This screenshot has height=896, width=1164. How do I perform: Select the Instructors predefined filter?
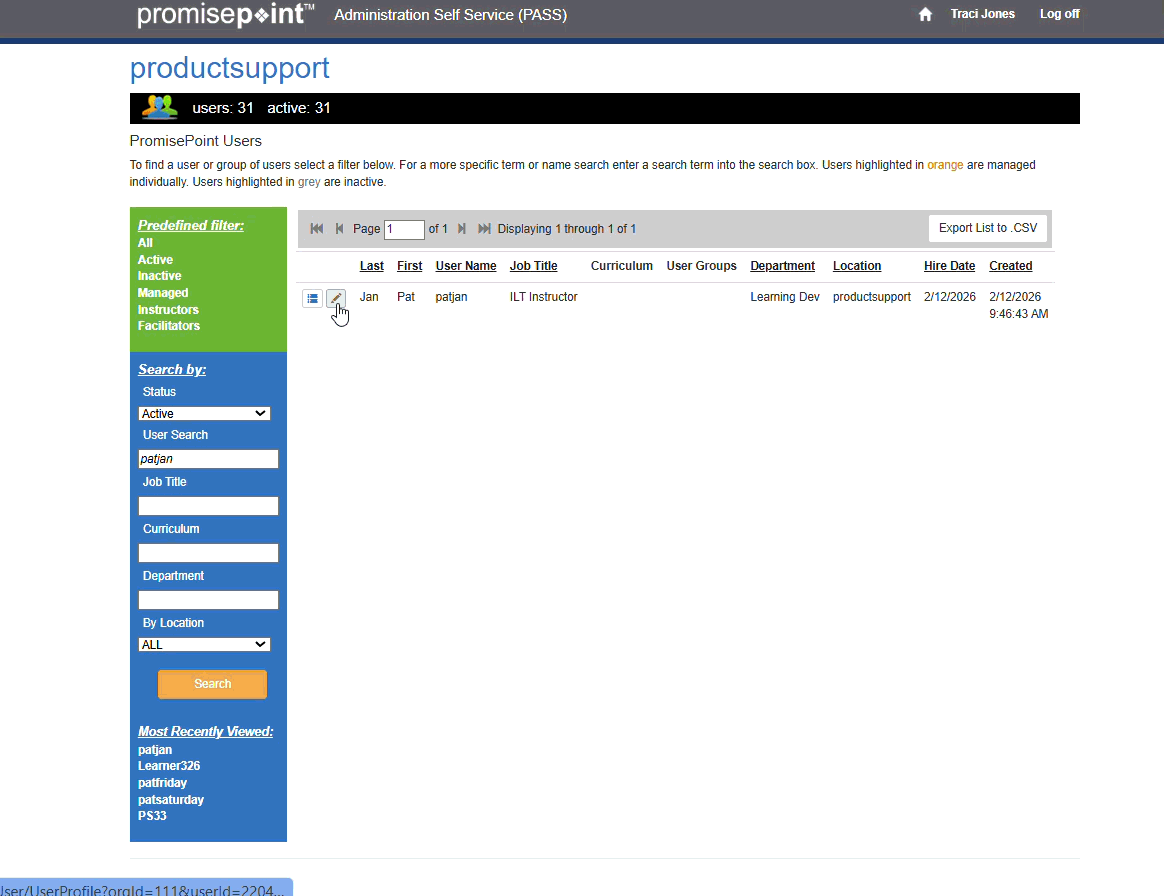(x=168, y=310)
